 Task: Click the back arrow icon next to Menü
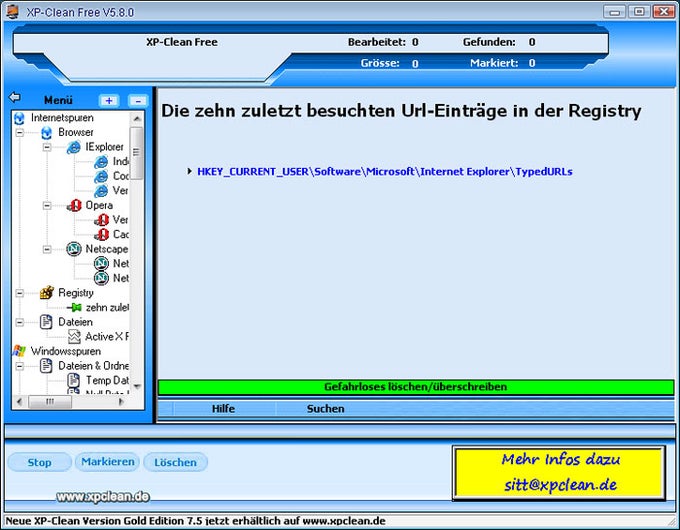15,97
